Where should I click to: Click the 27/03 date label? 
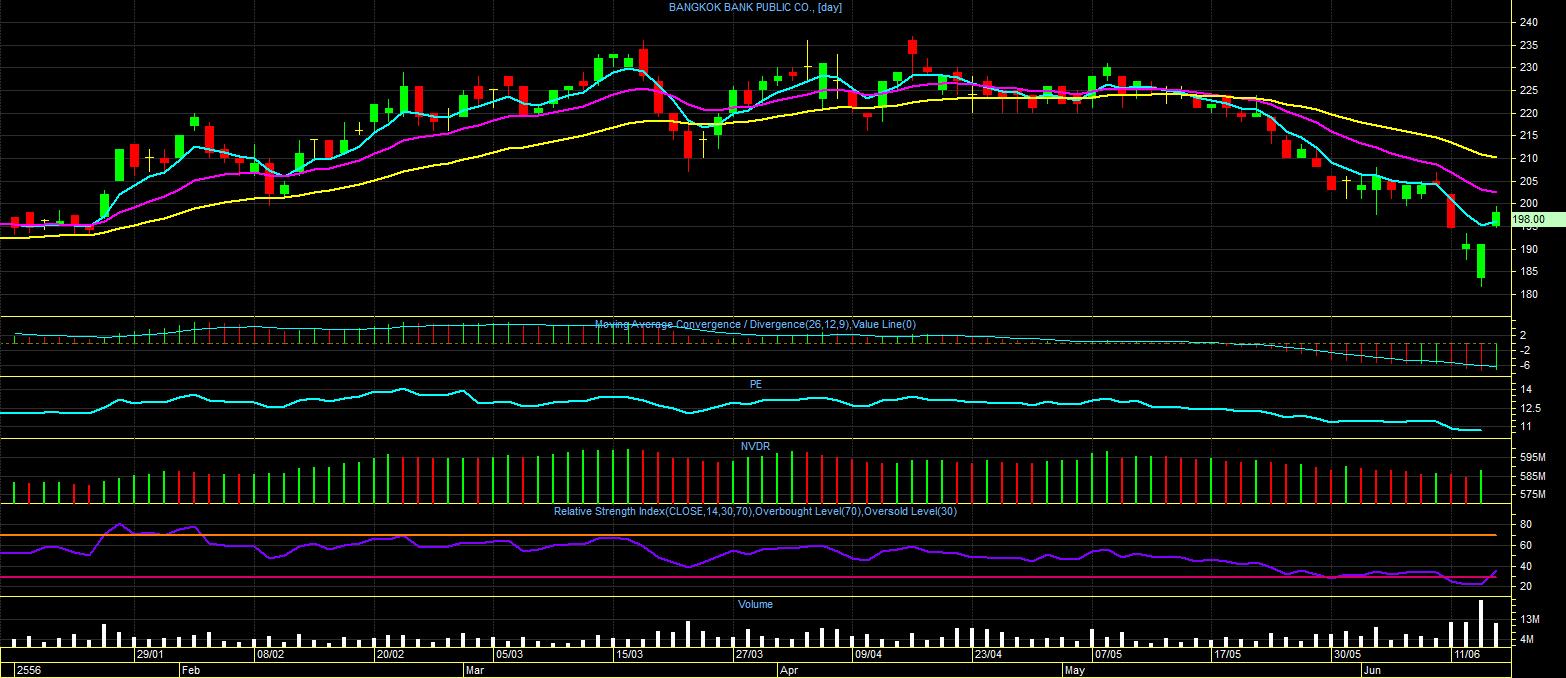(x=749, y=654)
